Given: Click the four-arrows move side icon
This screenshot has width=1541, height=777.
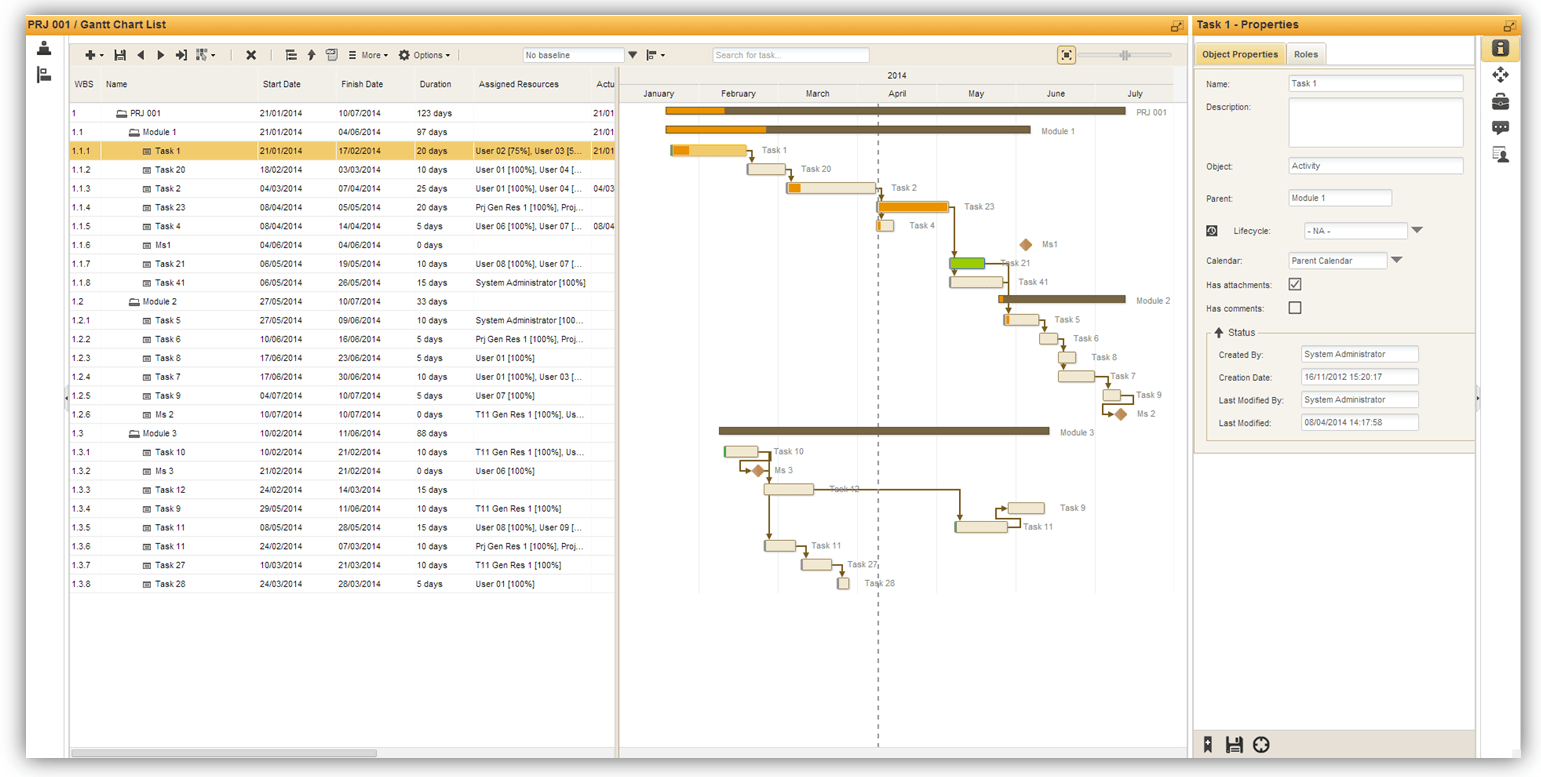Looking at the screenshot, I should [1500, 75].
